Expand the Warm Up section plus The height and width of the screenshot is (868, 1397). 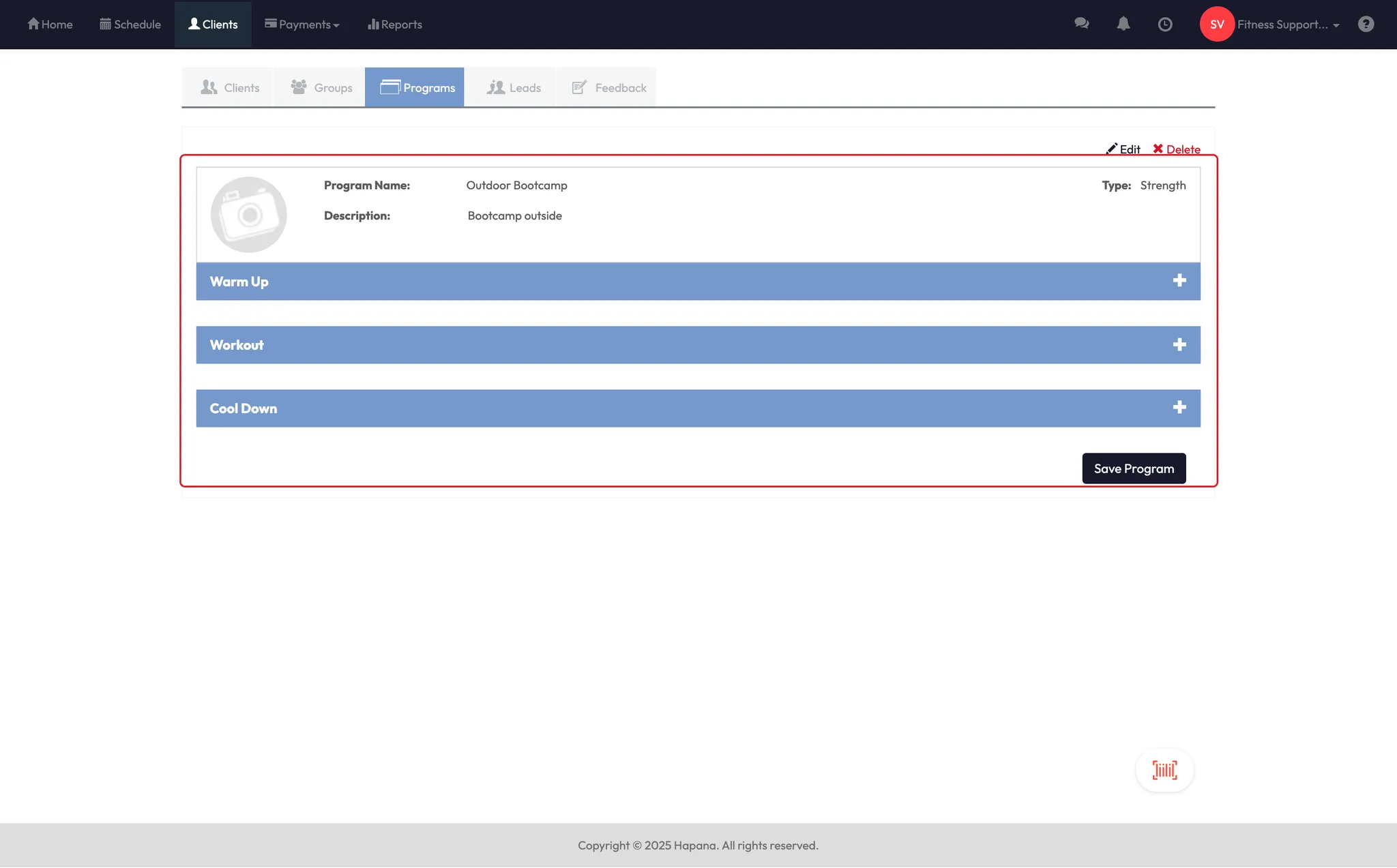(x=1179, y=281)
